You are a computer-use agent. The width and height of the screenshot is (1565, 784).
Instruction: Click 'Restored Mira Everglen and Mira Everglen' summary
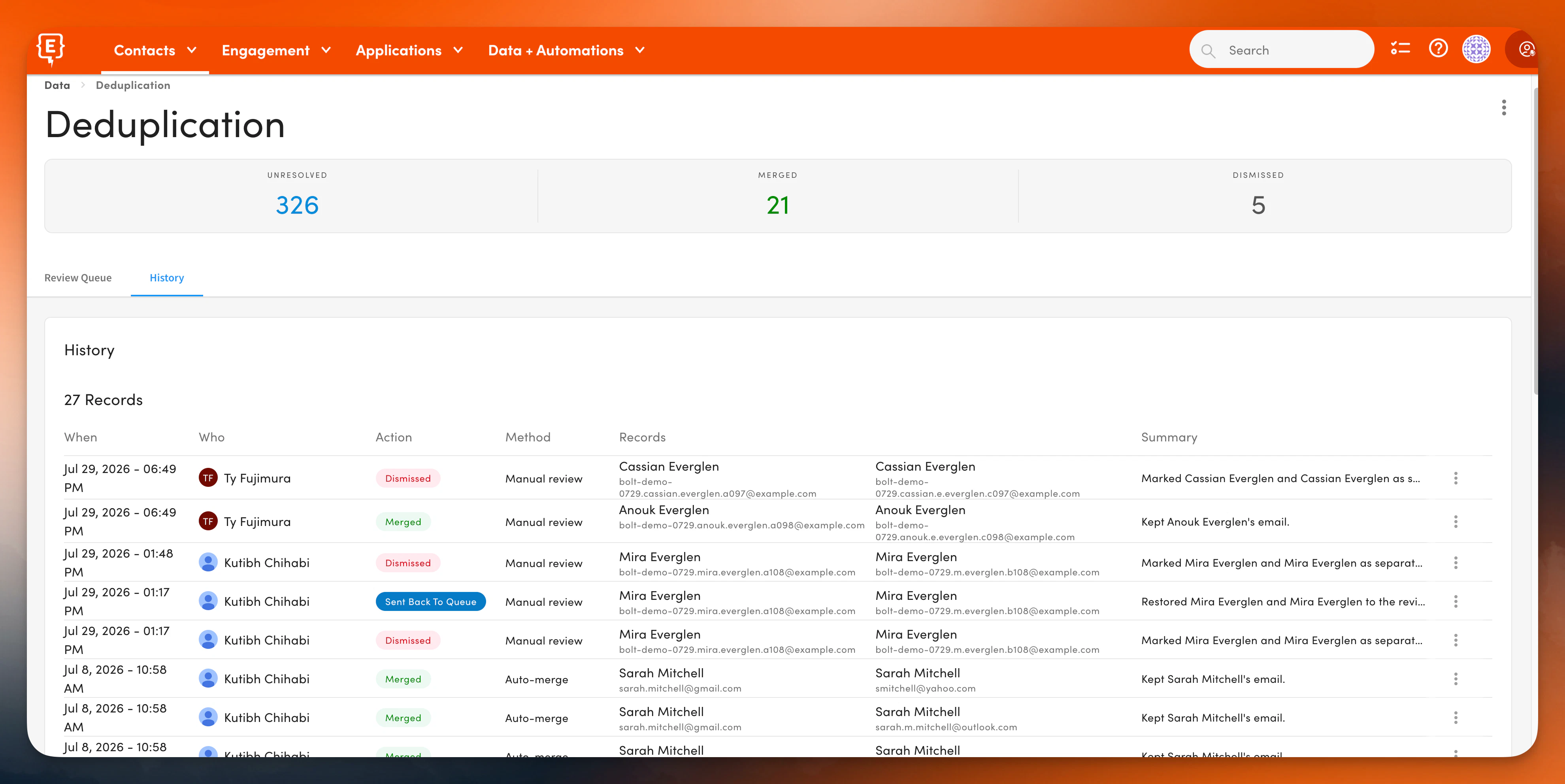click(x=1283, y=602)
